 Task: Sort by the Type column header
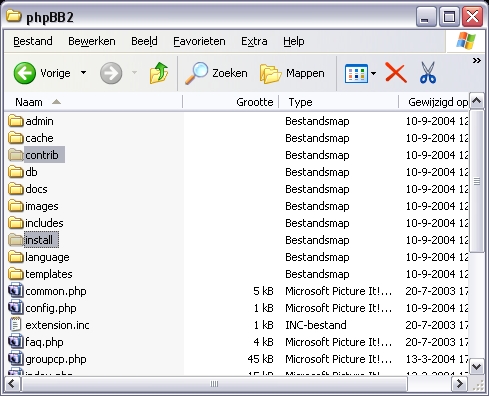coord(338,102)
